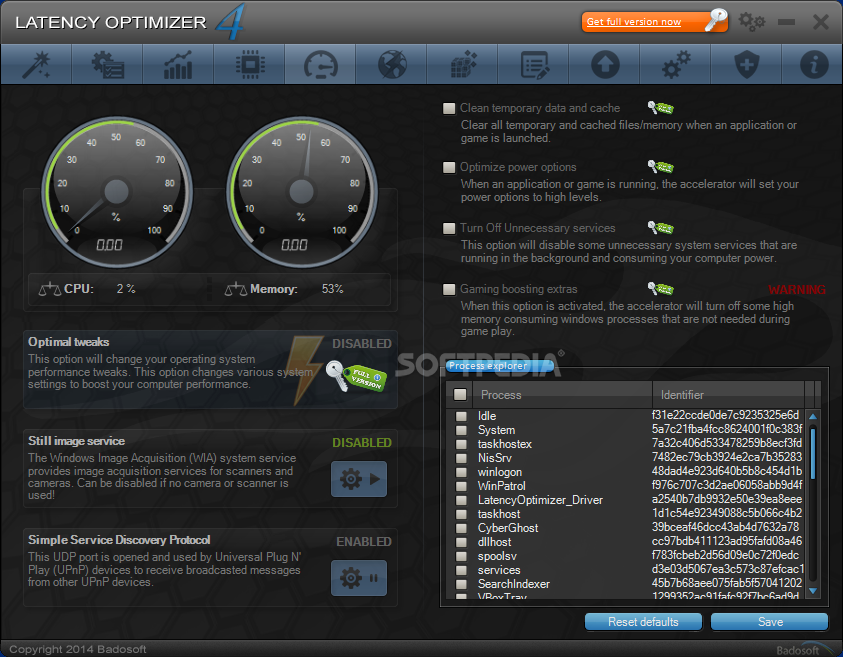Sort by Process column header
This screenshot has height=657, width=843.
562,395
